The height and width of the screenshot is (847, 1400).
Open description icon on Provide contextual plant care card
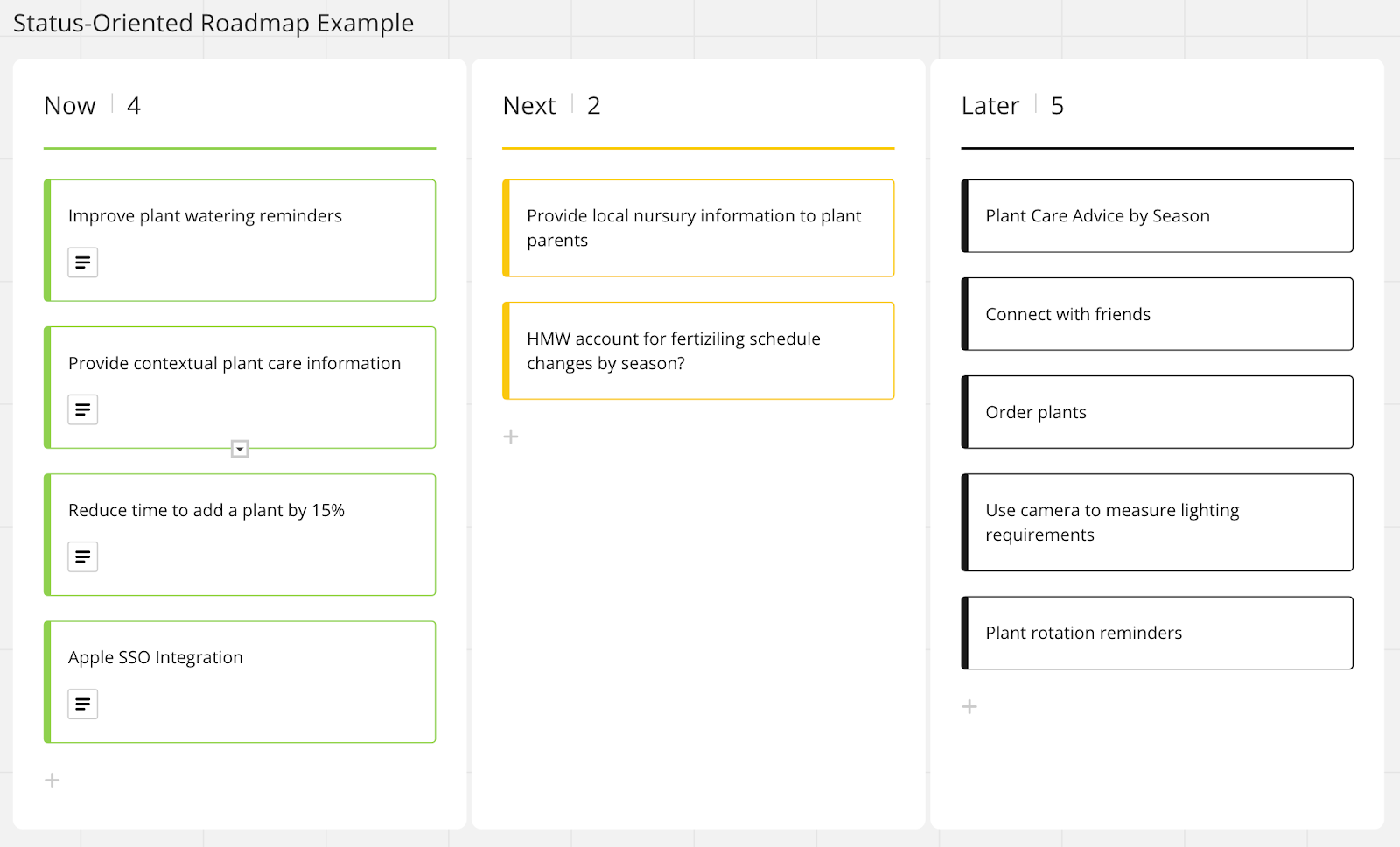point(83,409)
